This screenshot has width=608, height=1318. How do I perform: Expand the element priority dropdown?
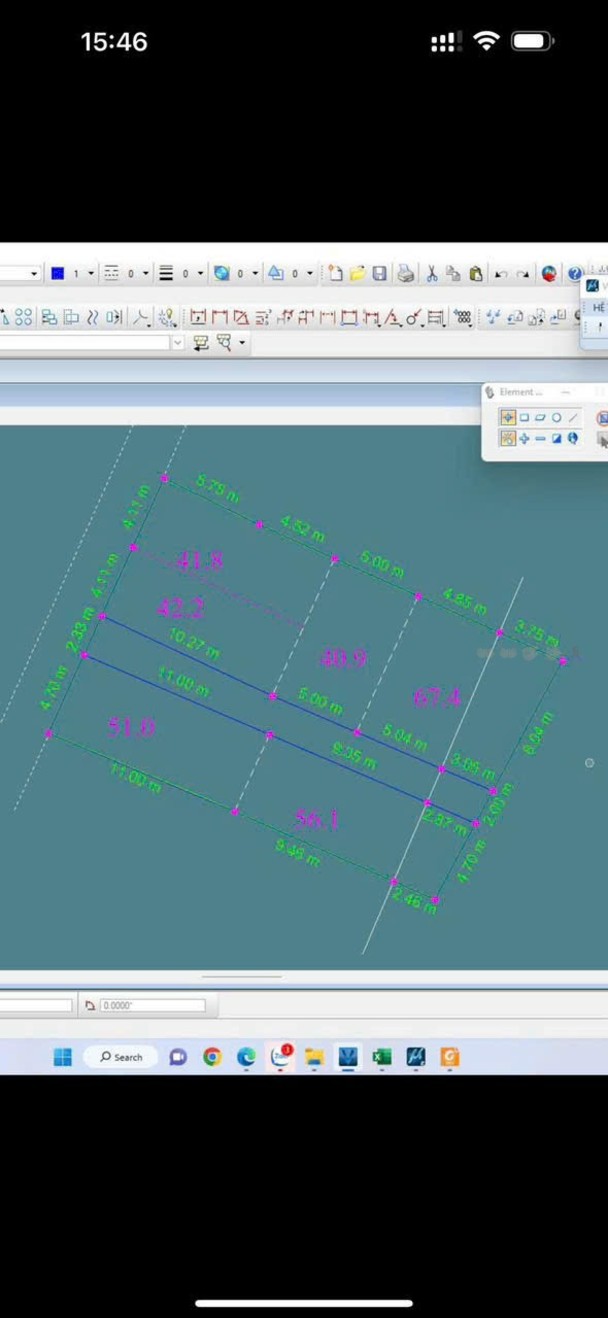coord(309,273)
